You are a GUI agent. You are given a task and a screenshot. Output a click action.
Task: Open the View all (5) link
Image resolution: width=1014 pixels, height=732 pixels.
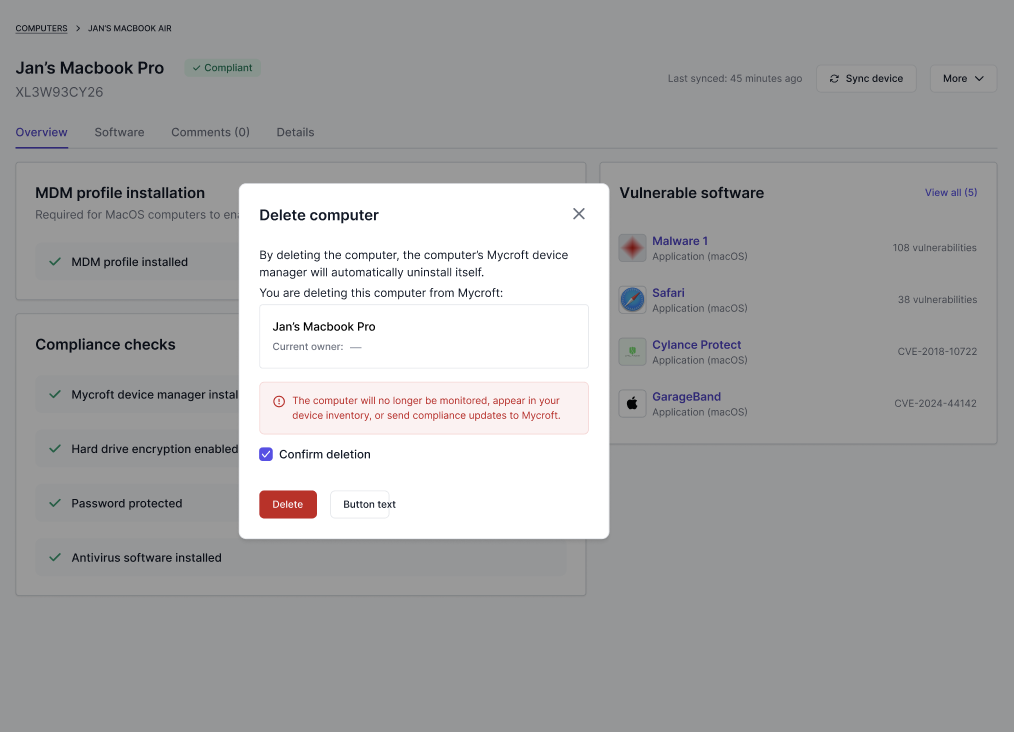951,193
